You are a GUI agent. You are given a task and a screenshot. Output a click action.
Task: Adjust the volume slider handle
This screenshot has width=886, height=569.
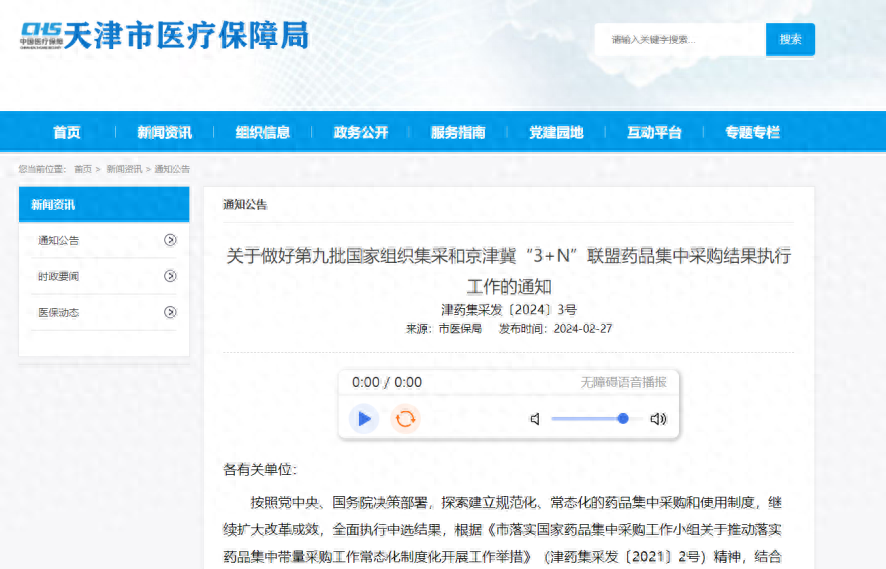[x=623, y=419]
